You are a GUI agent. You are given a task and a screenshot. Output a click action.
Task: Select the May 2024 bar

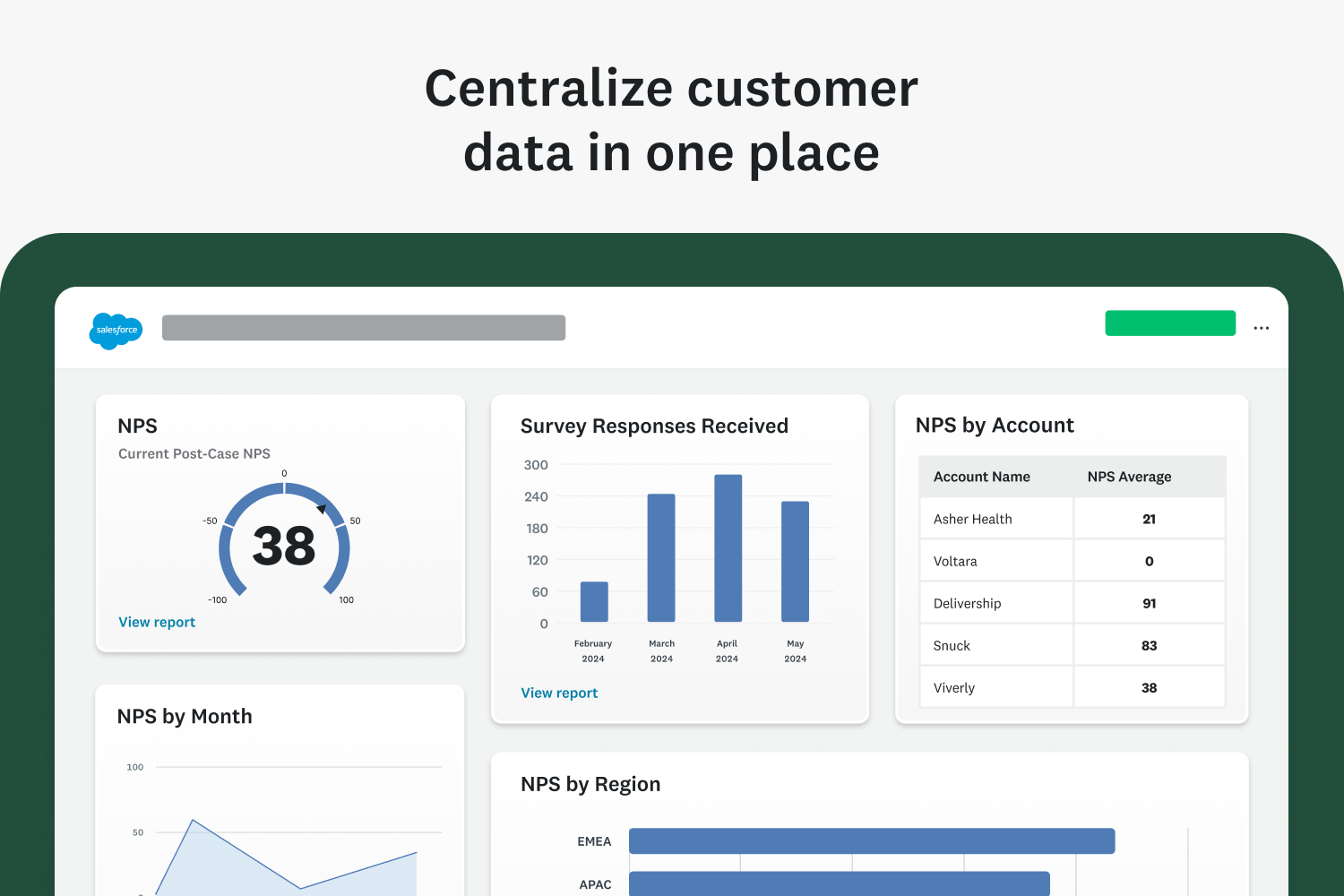(795, 561)
